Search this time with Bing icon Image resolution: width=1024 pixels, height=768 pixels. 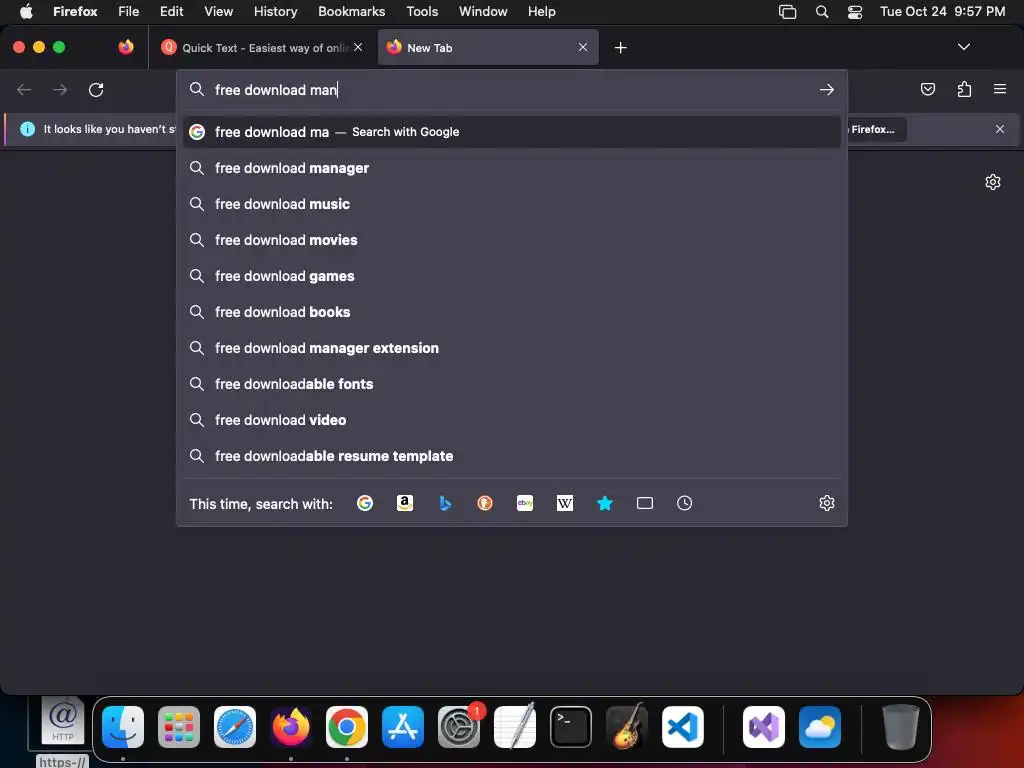pyautogui.click(x=445, y=503)
